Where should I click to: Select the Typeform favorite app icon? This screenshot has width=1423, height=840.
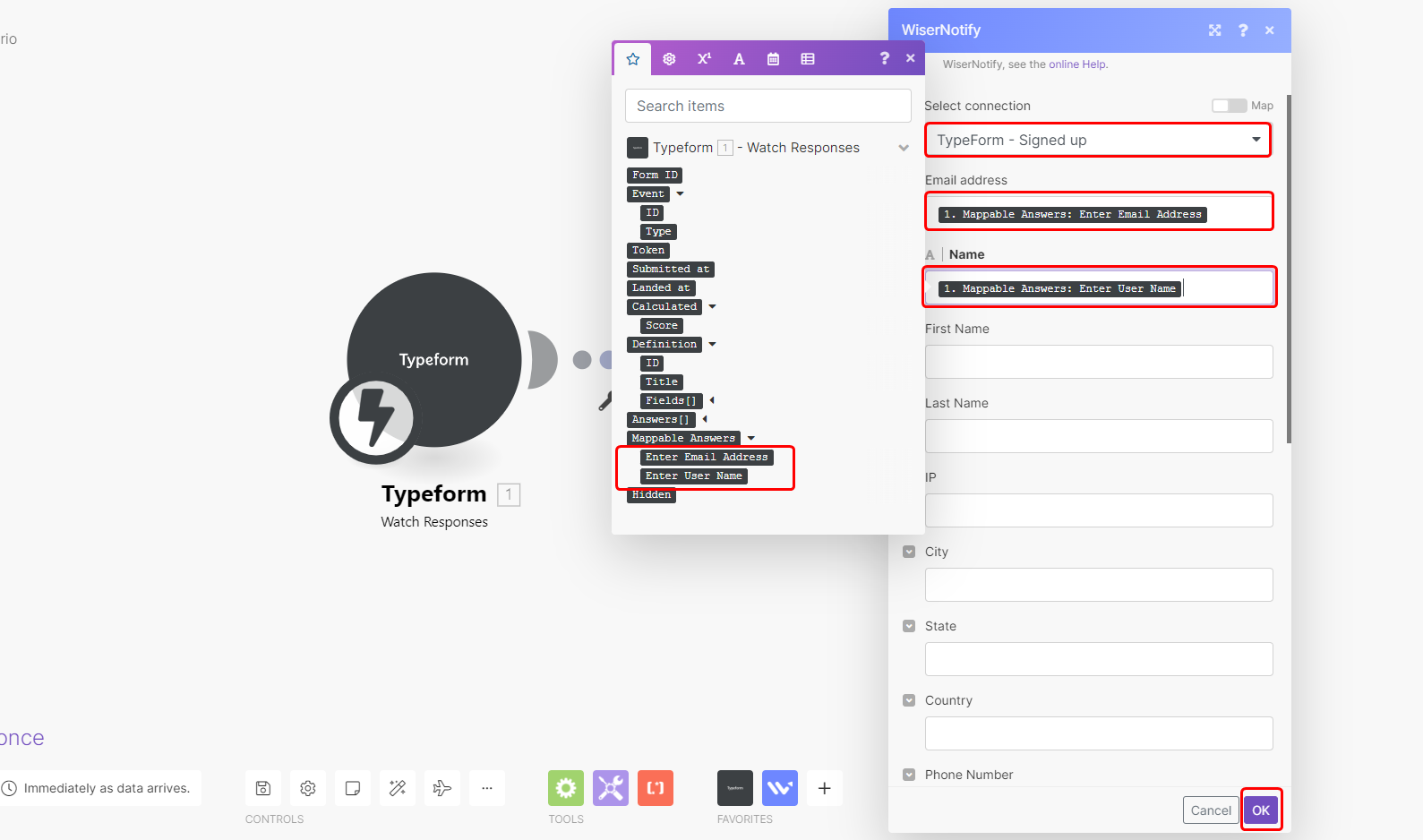(735, 788)
